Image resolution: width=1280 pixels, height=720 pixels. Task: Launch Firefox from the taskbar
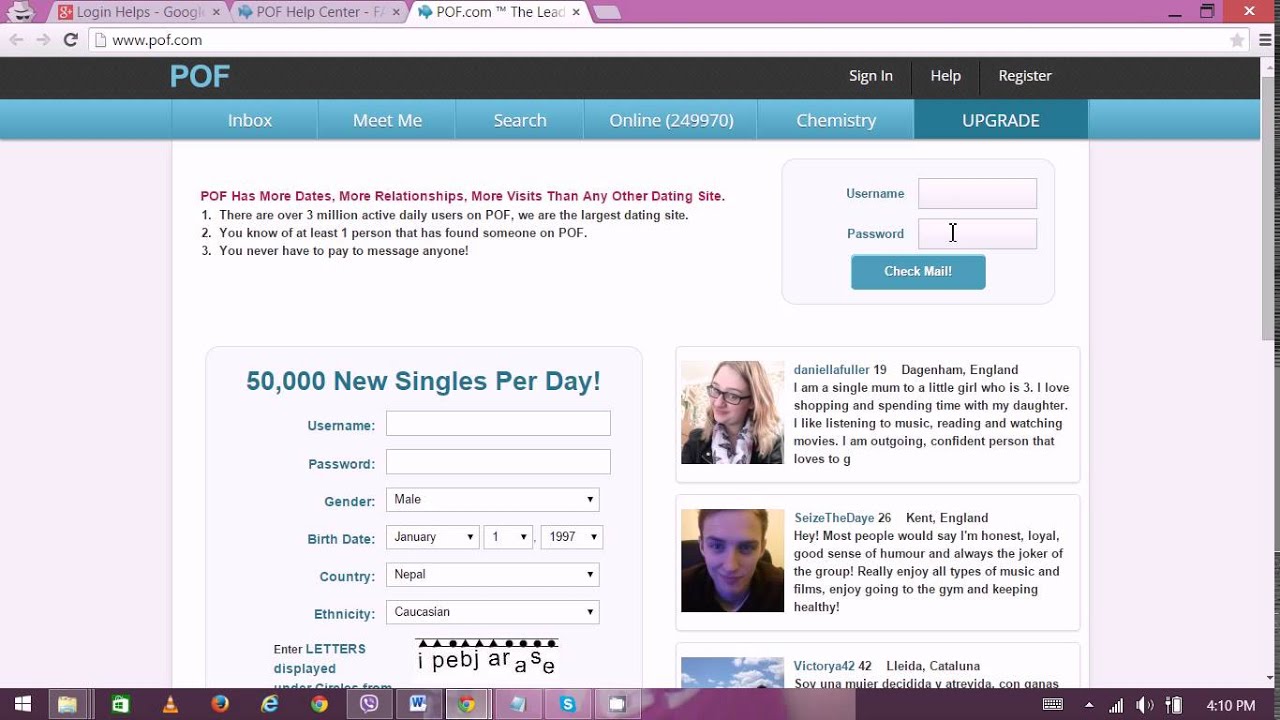point(220,705)
